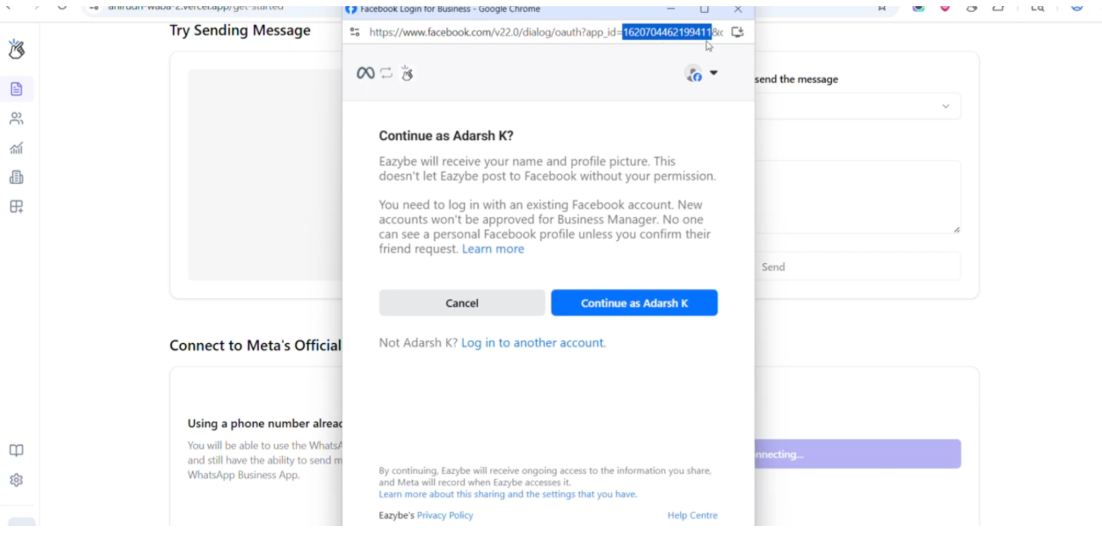Image resolution: width=1102 pixels, height=548 pixels.
Task: Open the contacts people icon in sidebar
Action: click(16, 119)
